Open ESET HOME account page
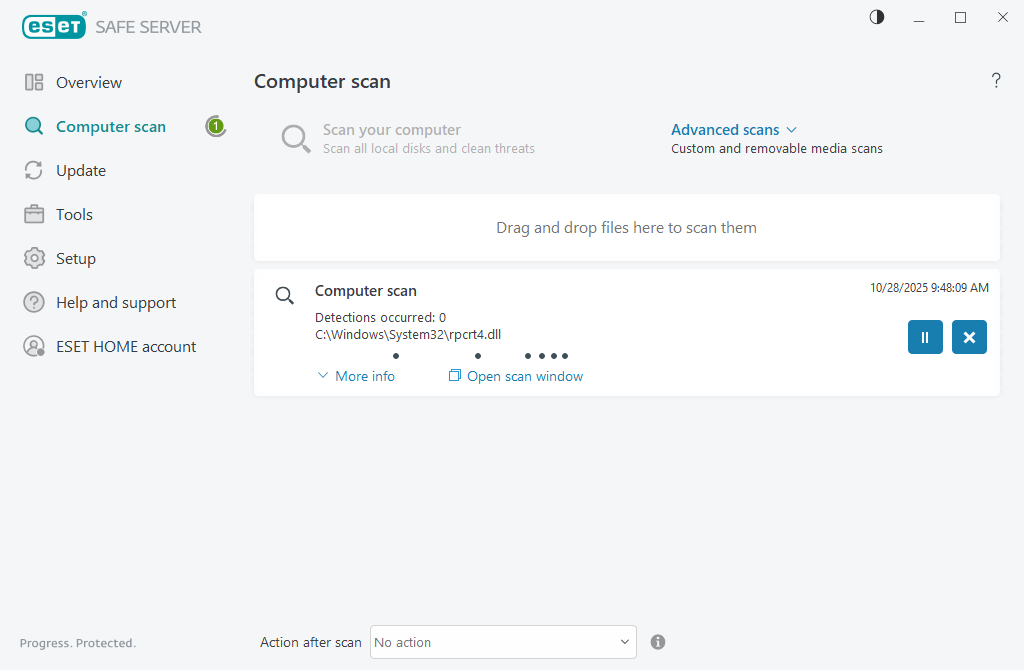 click(x=125, y=347)
